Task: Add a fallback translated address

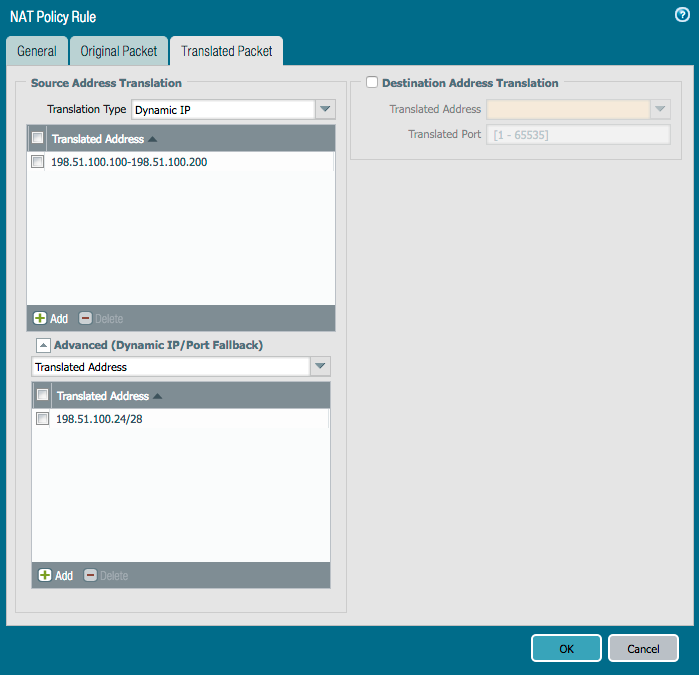Action: coord(56,576)
